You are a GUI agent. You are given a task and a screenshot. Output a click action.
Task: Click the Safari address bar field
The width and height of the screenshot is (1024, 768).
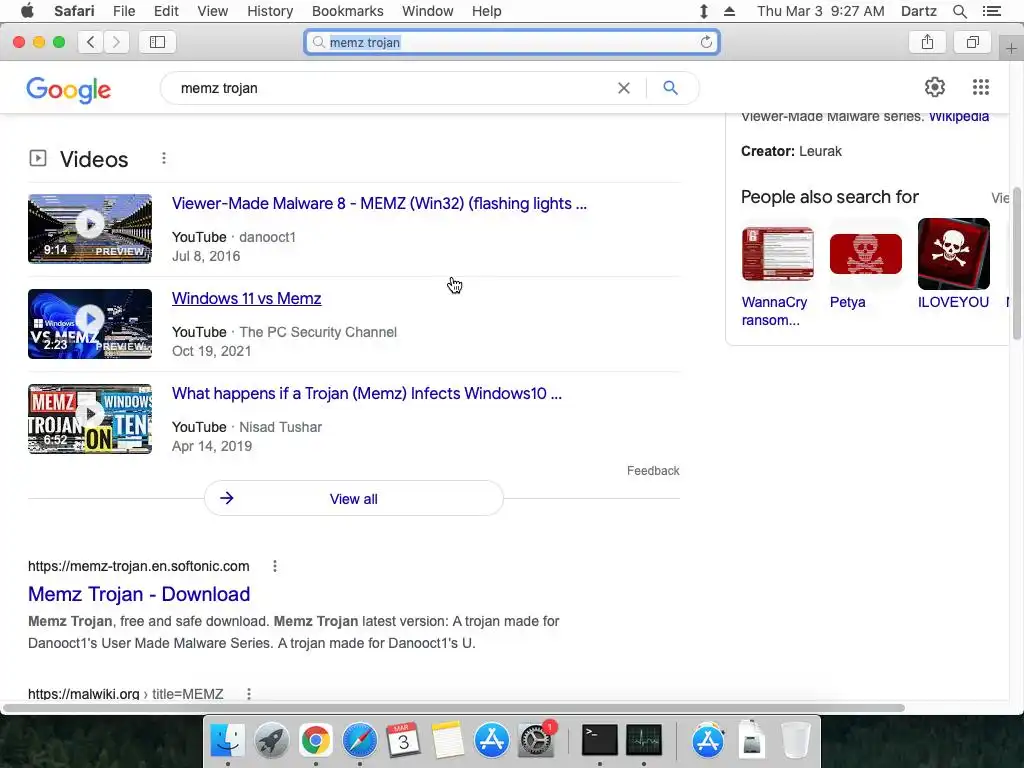511,42
